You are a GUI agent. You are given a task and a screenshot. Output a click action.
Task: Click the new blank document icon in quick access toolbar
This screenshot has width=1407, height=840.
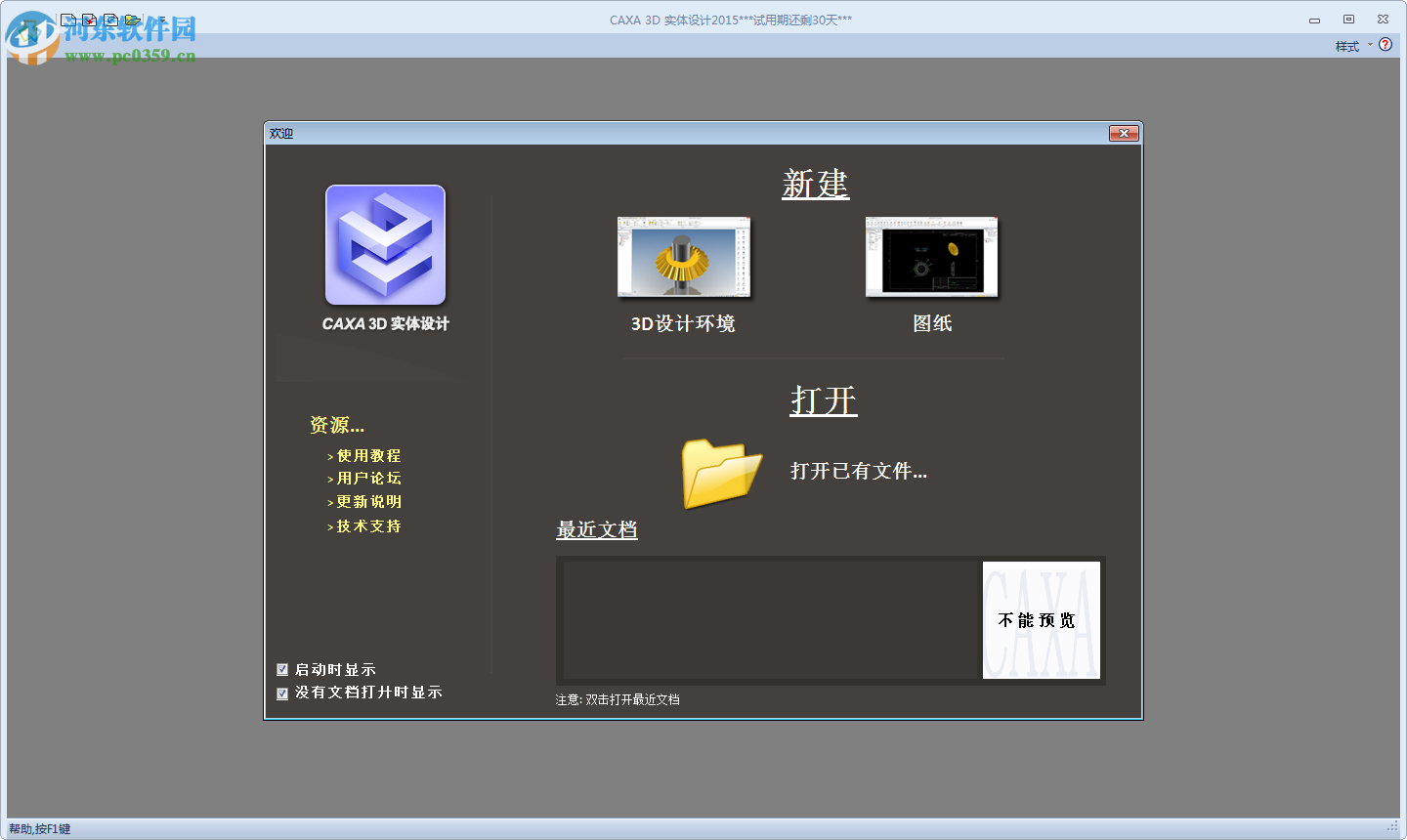click(x=68, y=20)
